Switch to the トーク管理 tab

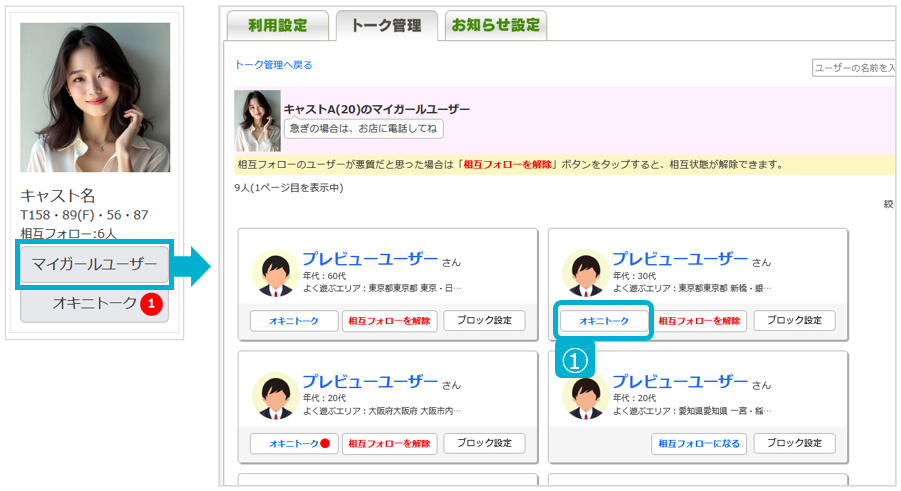(x=386, y=26)
